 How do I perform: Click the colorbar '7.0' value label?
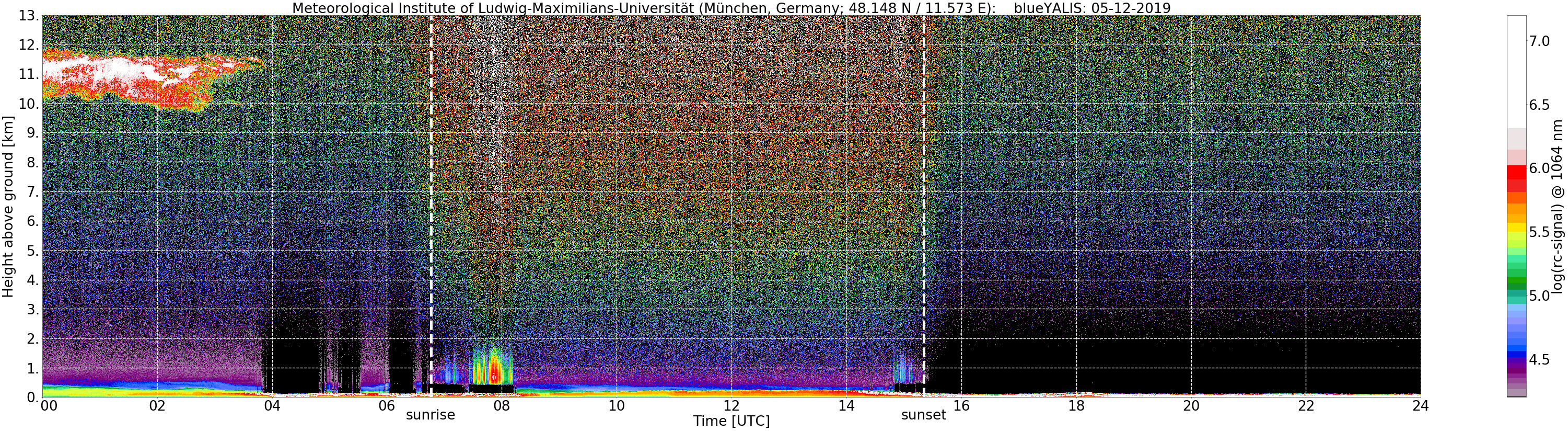[1539, 41]
